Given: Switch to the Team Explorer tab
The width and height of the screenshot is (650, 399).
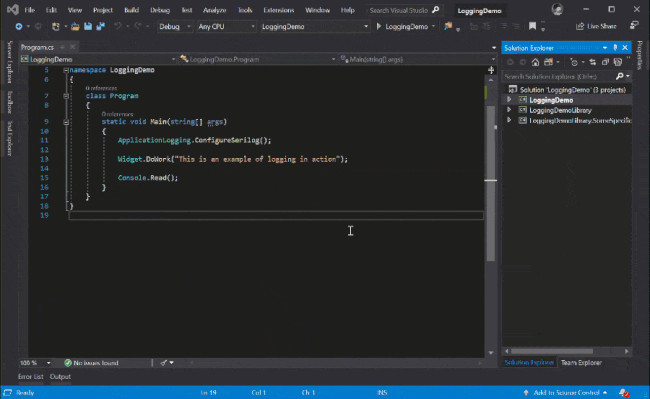Looking at the screenshot, I should click(581, 363).
